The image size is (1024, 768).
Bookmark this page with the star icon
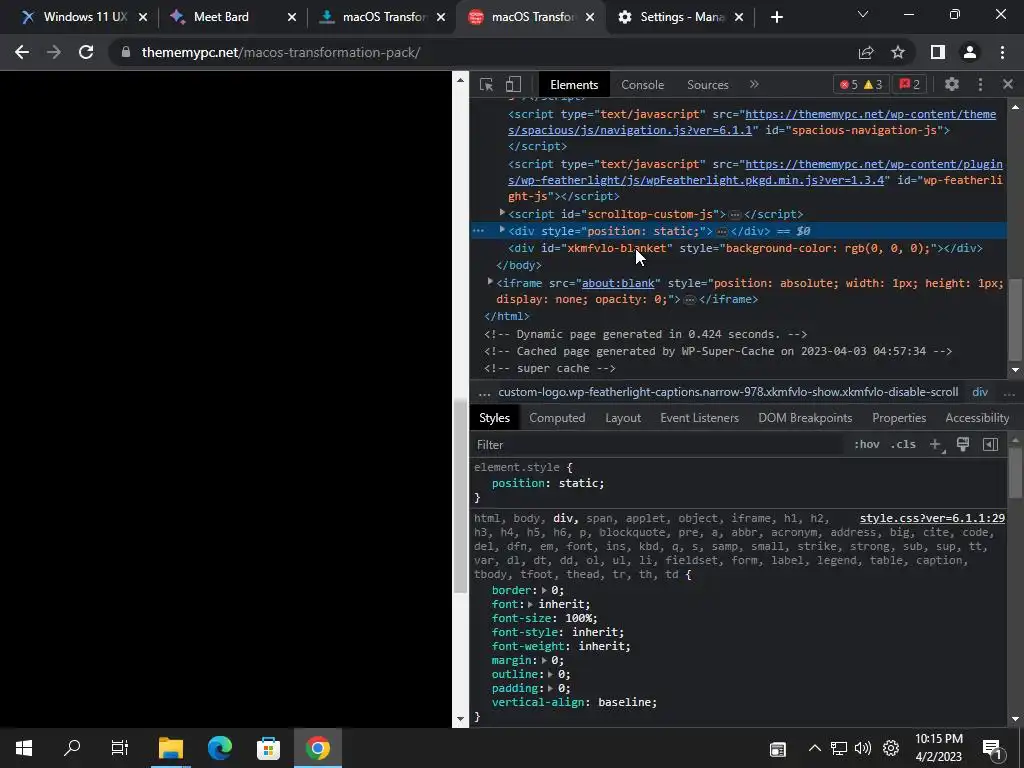pyautogui.click(x=898, y=52)
